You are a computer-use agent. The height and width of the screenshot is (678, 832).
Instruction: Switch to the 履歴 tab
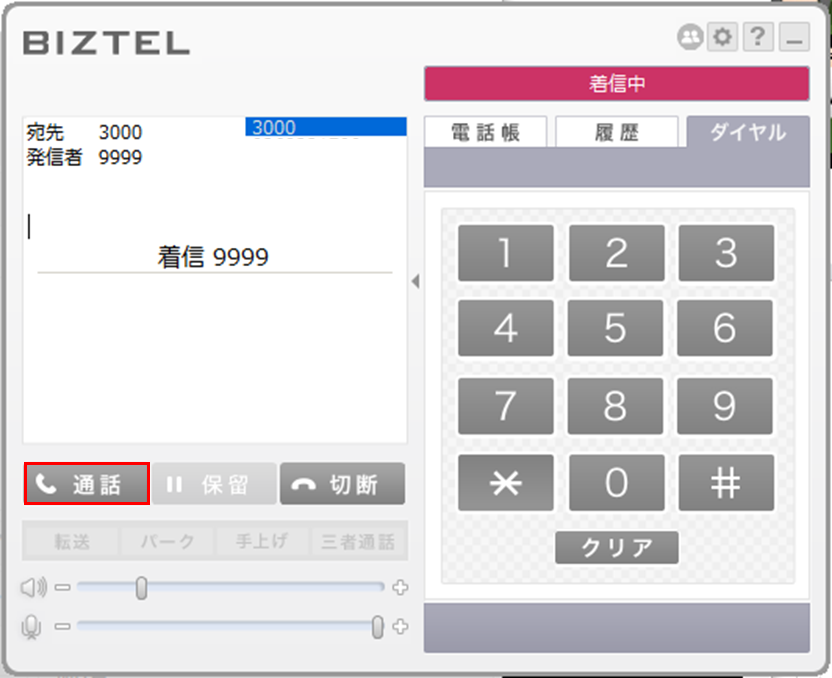click(617, 132)
